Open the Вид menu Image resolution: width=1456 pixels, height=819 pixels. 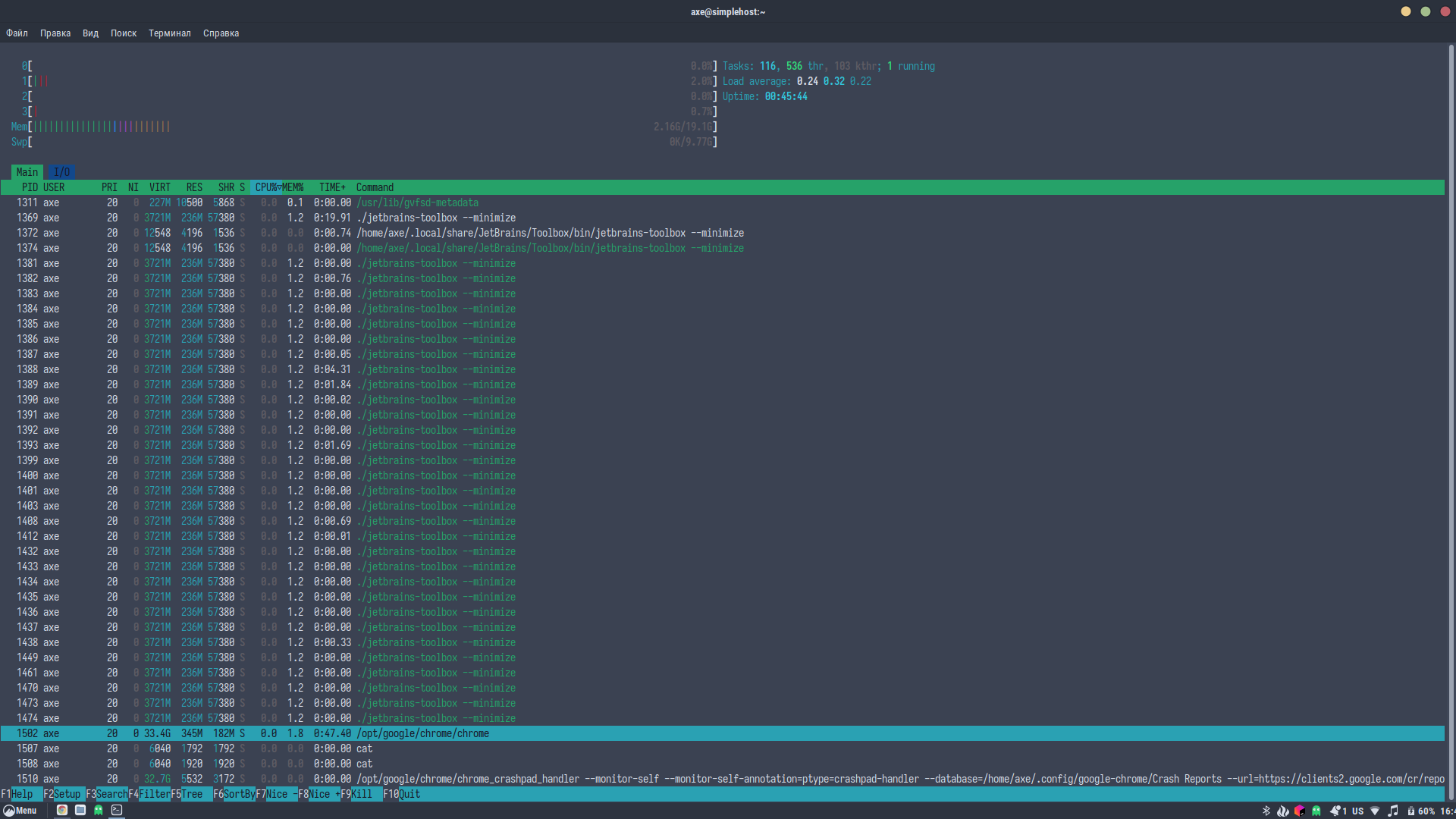90,33
